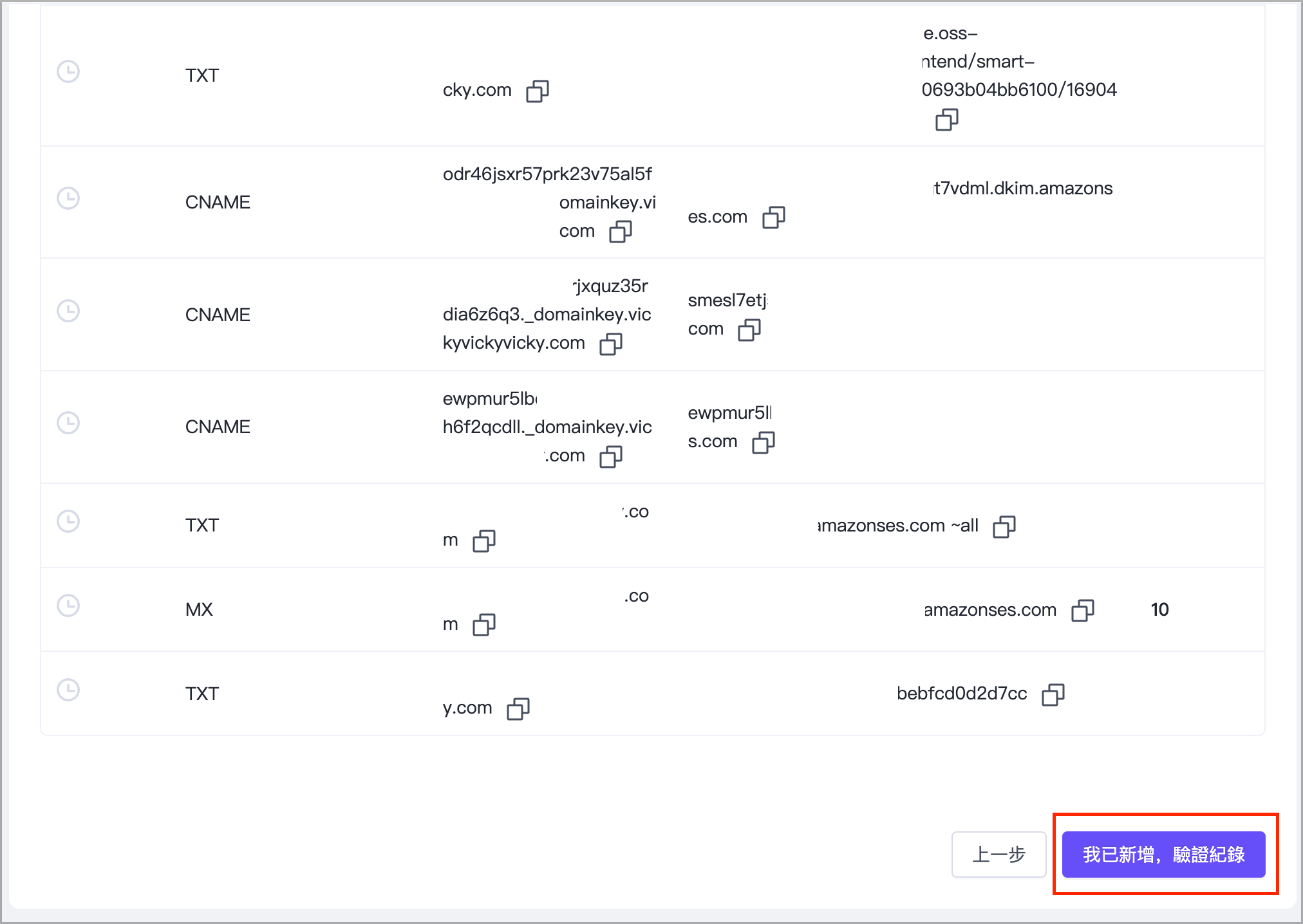
Task: Copy host of amazonses.com ~all TXT record
Action: click(483, 541)
